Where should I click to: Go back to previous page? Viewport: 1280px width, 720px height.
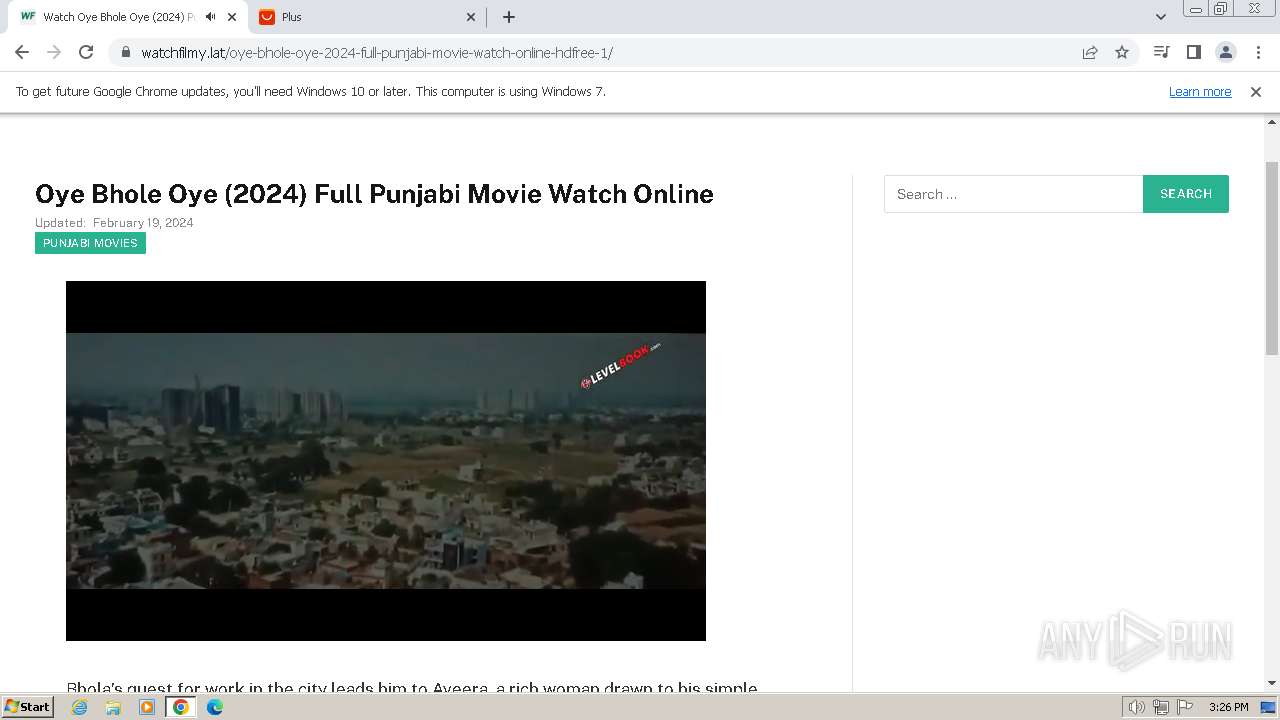click(22, 52)
